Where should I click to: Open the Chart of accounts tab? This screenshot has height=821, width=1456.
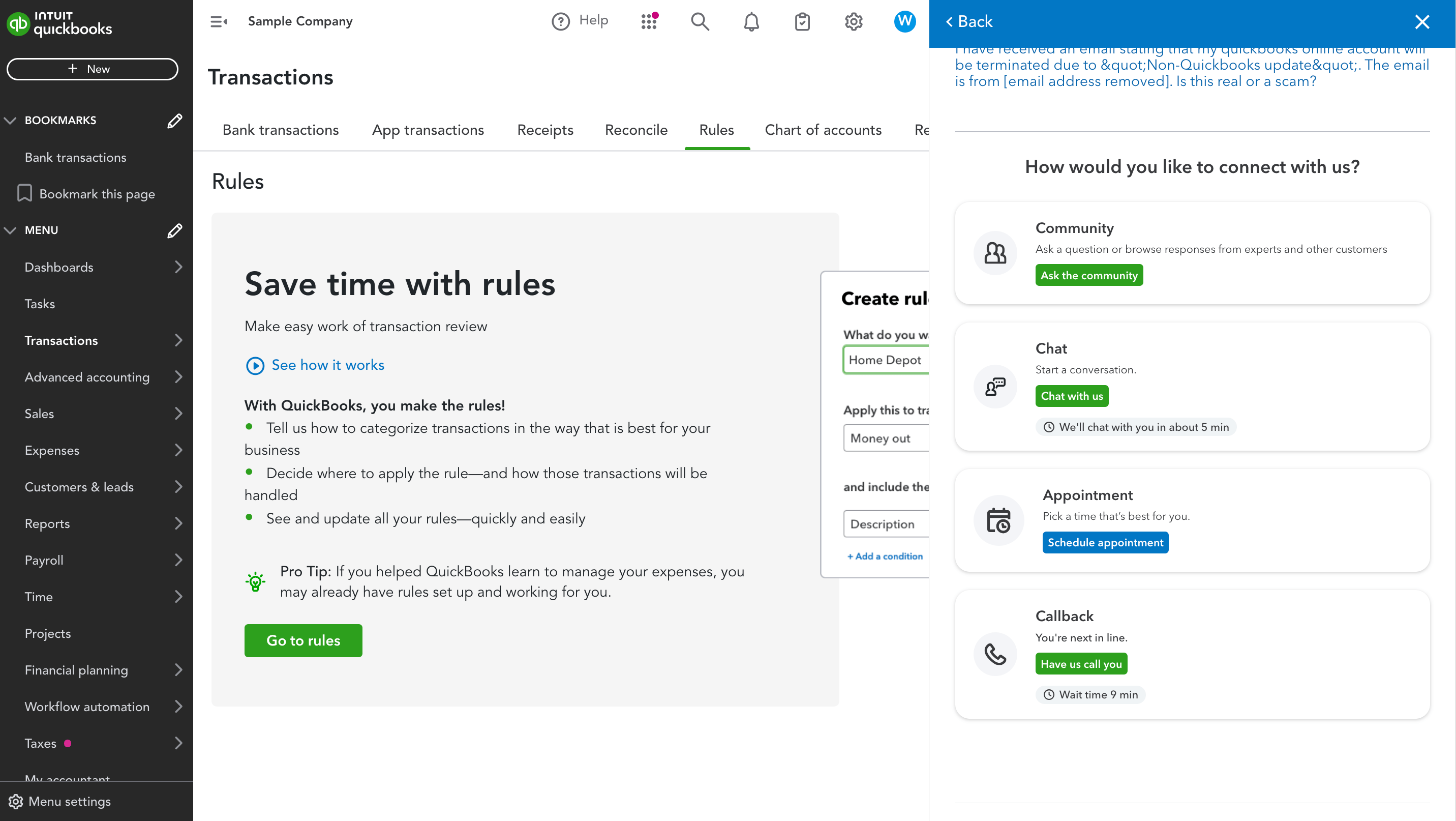click(x=823, y=130)
